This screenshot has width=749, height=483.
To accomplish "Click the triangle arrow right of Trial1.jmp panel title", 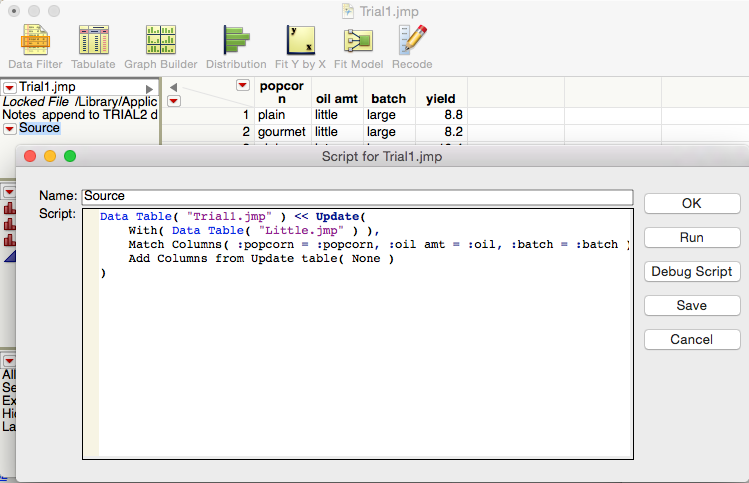I will pyautogui.click(x=149, y=89).
